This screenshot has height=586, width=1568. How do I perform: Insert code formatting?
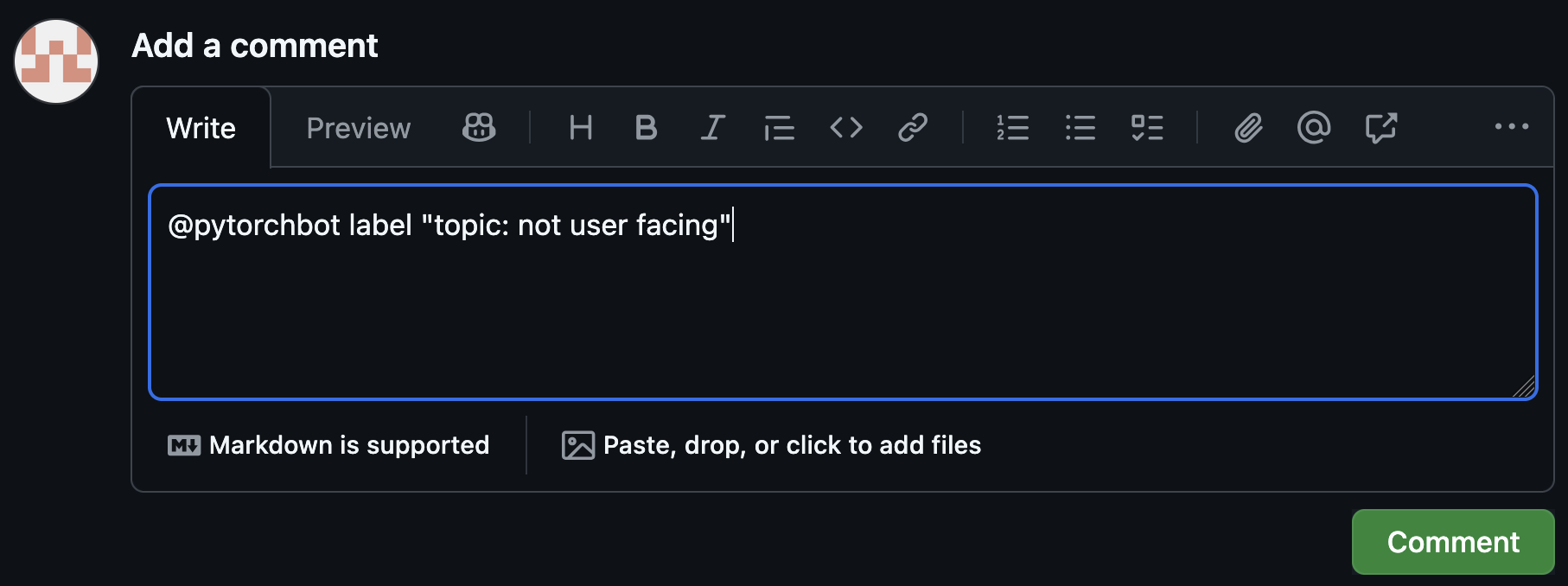[x=846, y=128]
